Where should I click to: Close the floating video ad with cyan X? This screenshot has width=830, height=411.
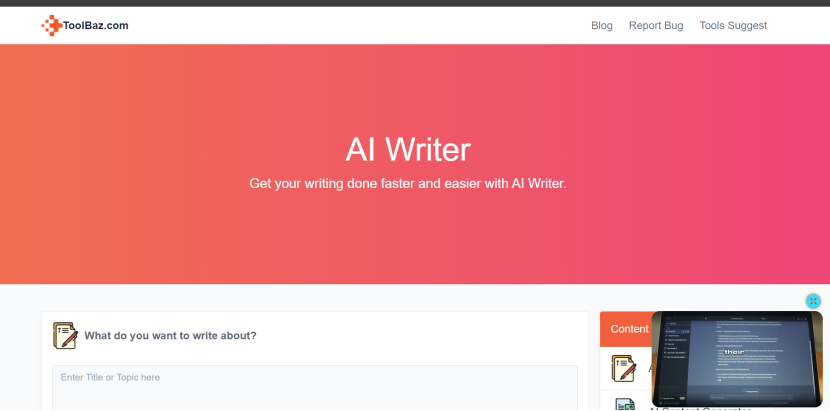pyautogui.click(x=813, y=301)
